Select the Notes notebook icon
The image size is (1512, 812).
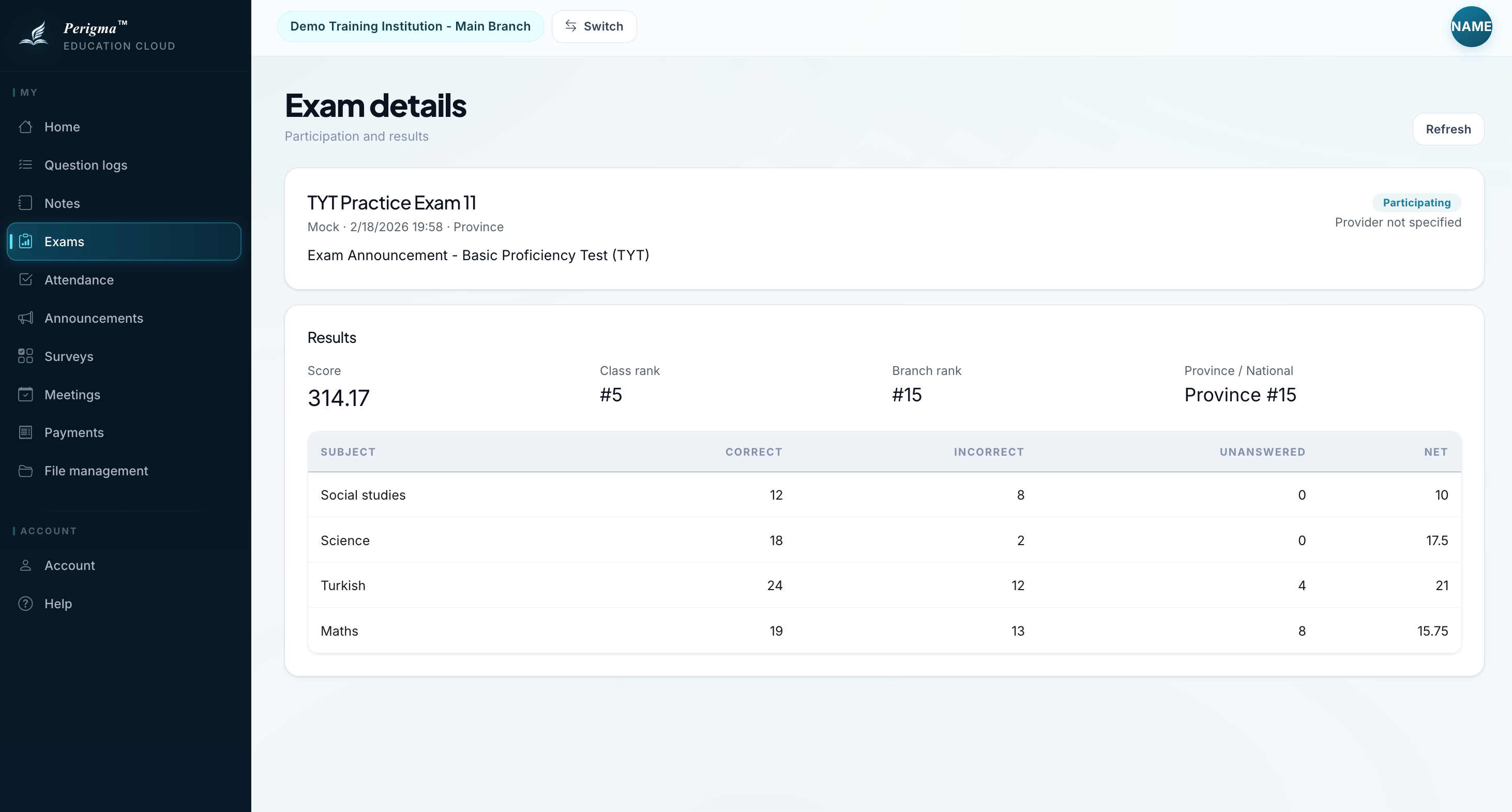point(25,203)
